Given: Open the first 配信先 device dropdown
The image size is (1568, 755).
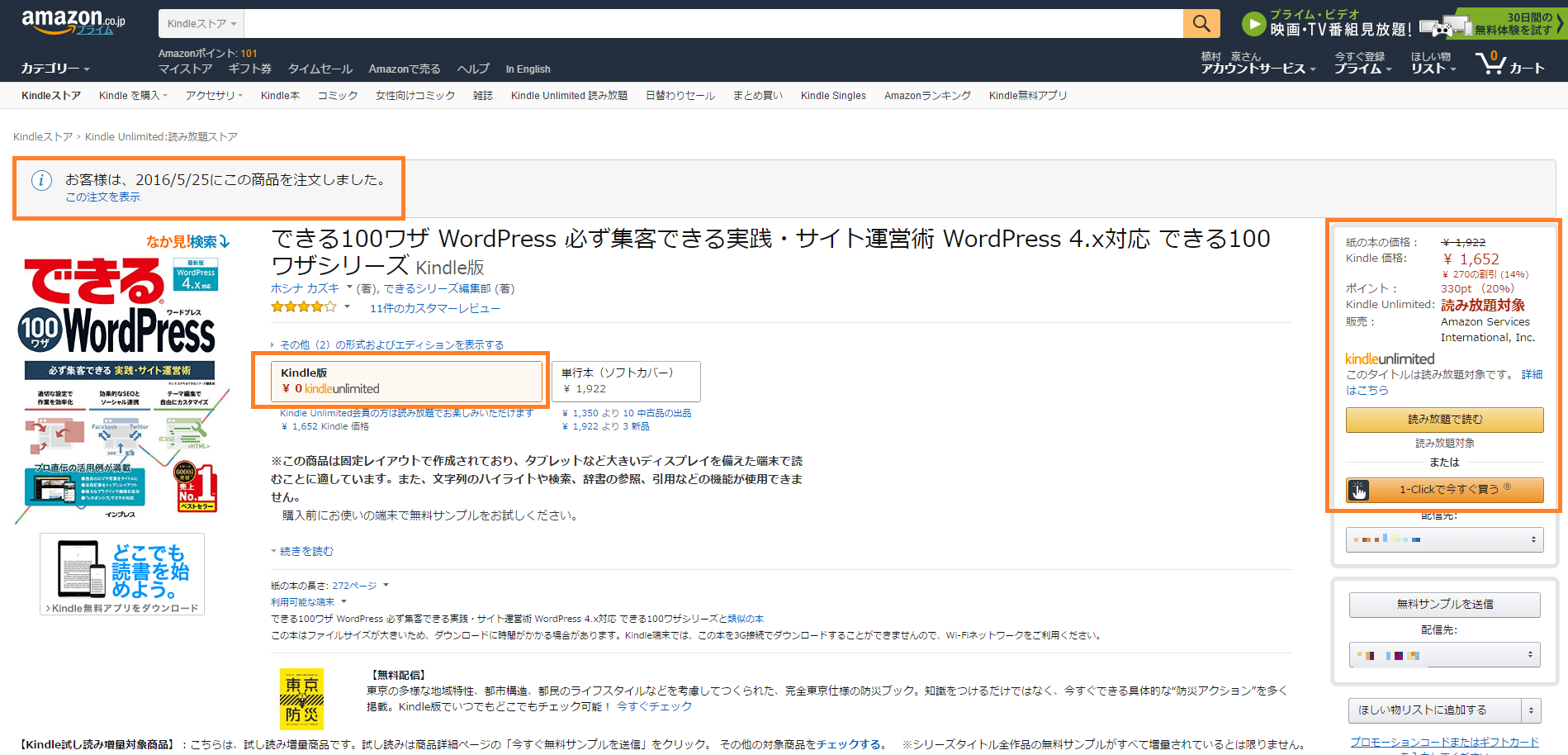Looking at the screenshot, I should click(1444, 539).
